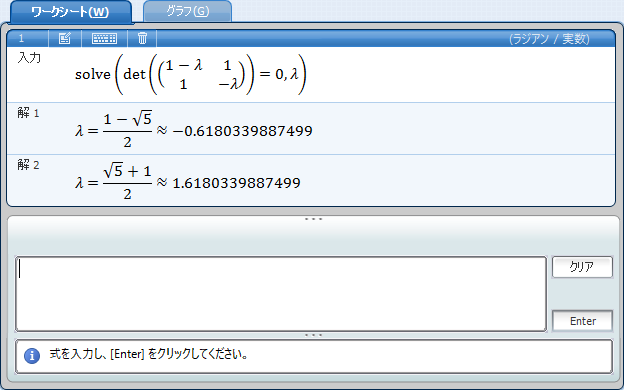Click the クリア button

(582, 267)
